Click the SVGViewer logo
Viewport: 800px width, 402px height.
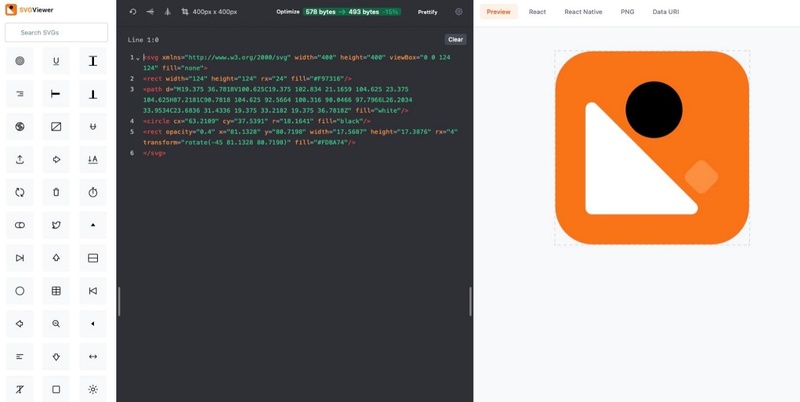pyautogui.click(x=29, y=10)
